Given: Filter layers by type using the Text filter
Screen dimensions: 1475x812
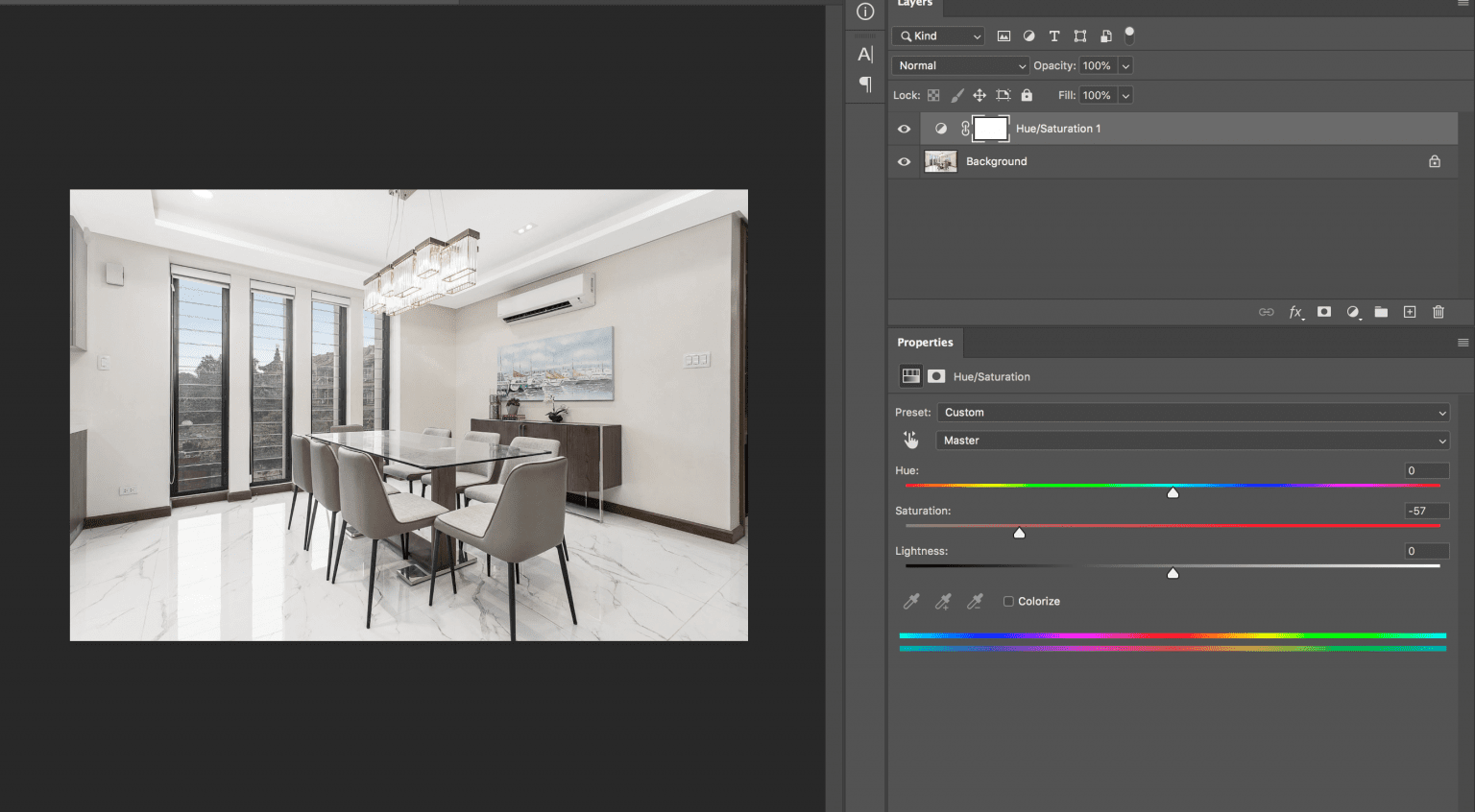Looking at the screenshot, I should pos(1053,36).
